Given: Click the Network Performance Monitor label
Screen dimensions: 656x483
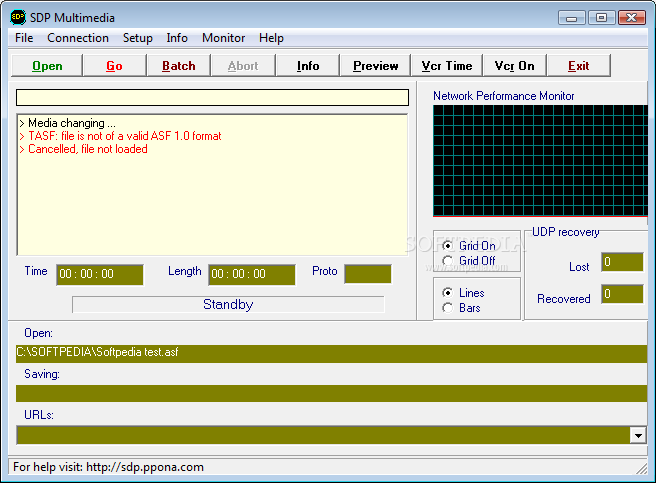Looking at the screenshot, I should [x=504, y=96].
